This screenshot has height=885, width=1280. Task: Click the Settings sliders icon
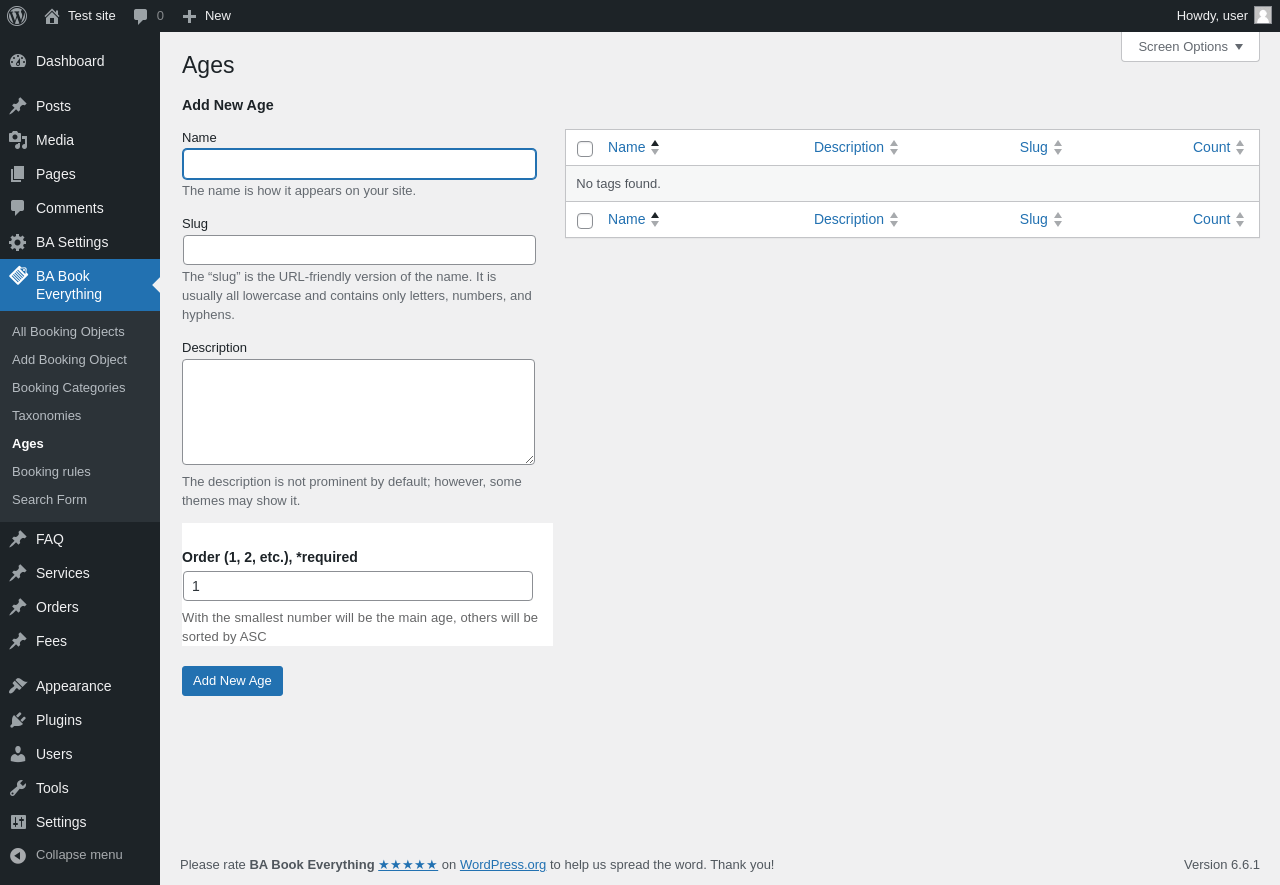point(18,822)
